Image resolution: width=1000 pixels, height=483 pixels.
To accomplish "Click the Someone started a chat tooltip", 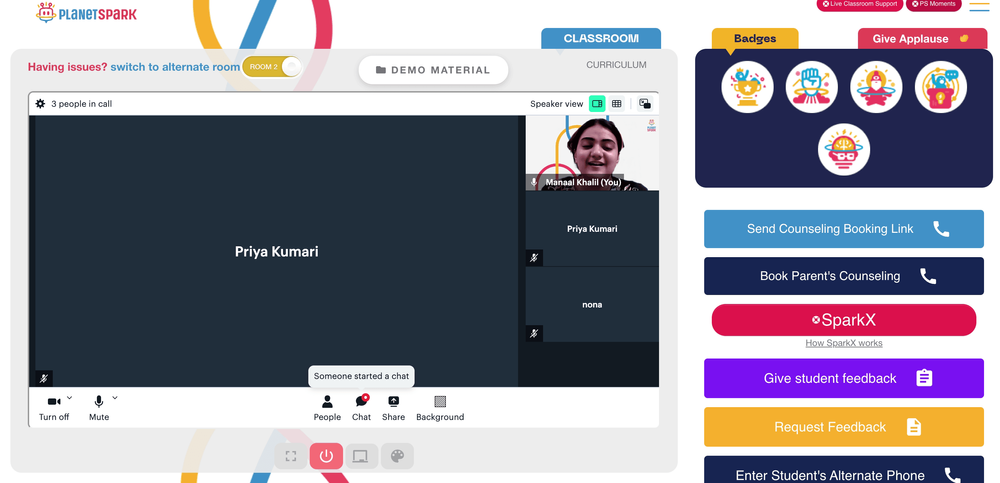I will click(362, 376).
